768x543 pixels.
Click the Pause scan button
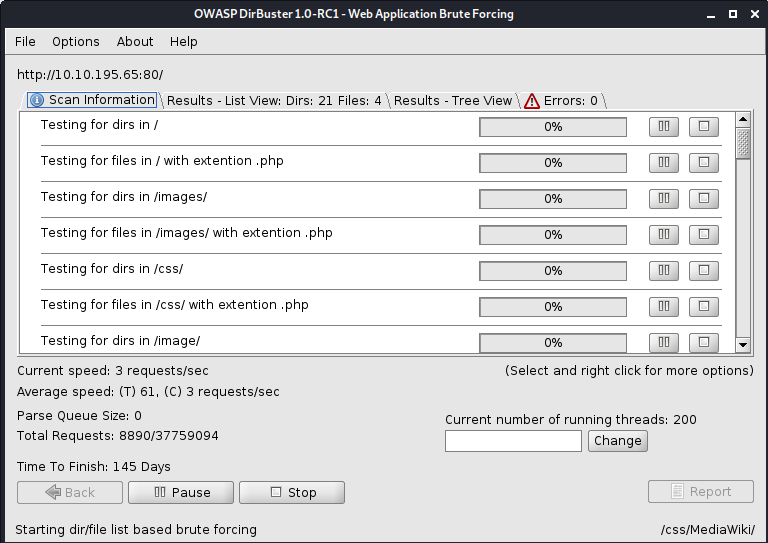181,493
